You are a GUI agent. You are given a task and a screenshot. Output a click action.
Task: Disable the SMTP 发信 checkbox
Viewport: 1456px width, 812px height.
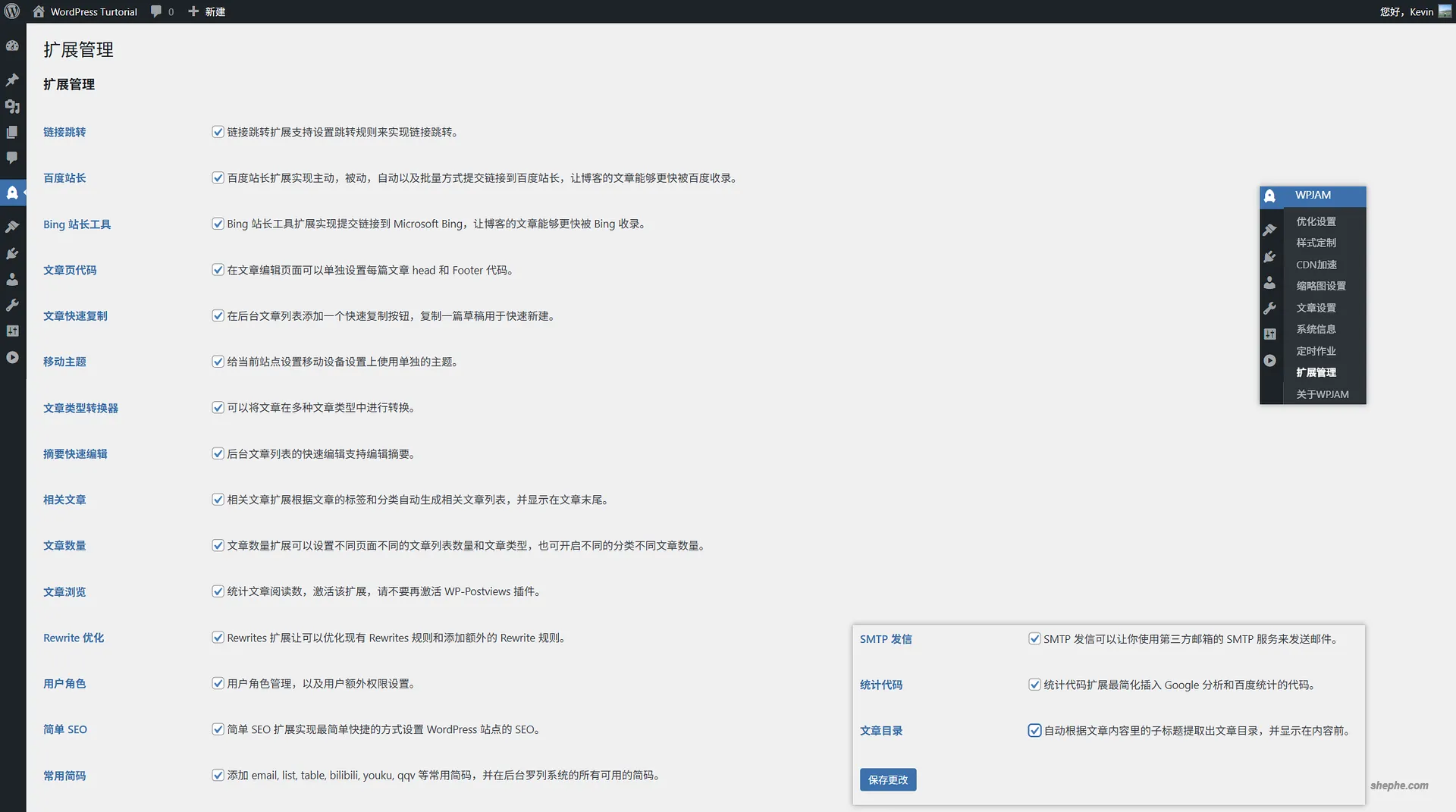[x=1034, y=638]
